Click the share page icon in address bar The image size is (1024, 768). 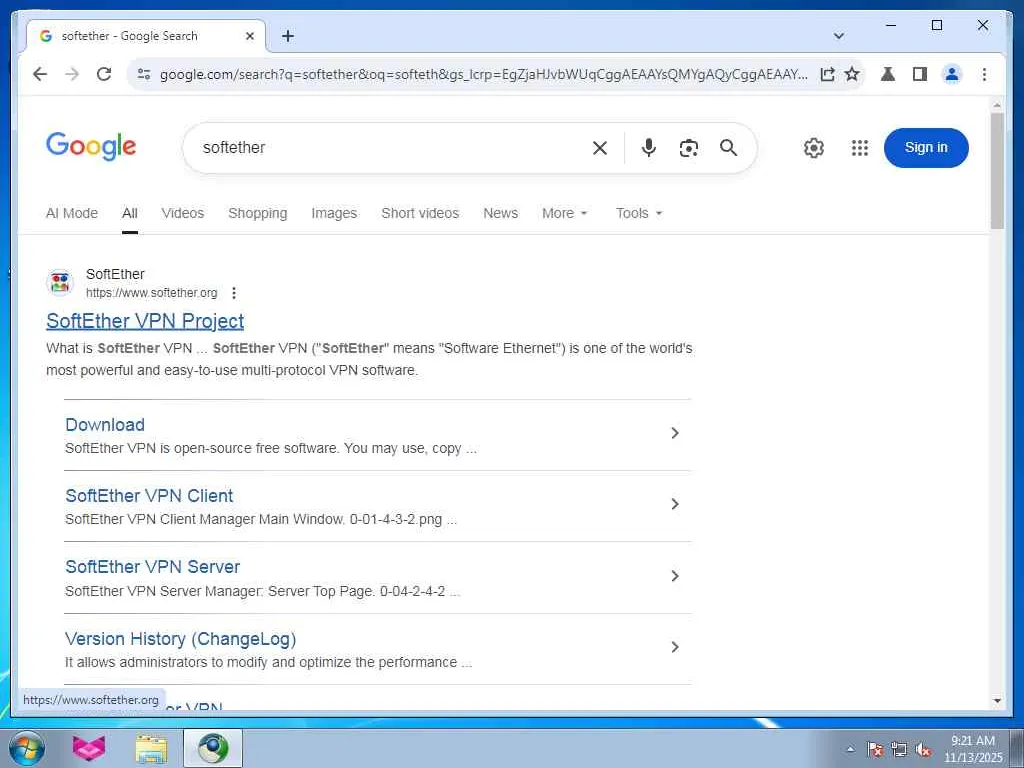827,74
